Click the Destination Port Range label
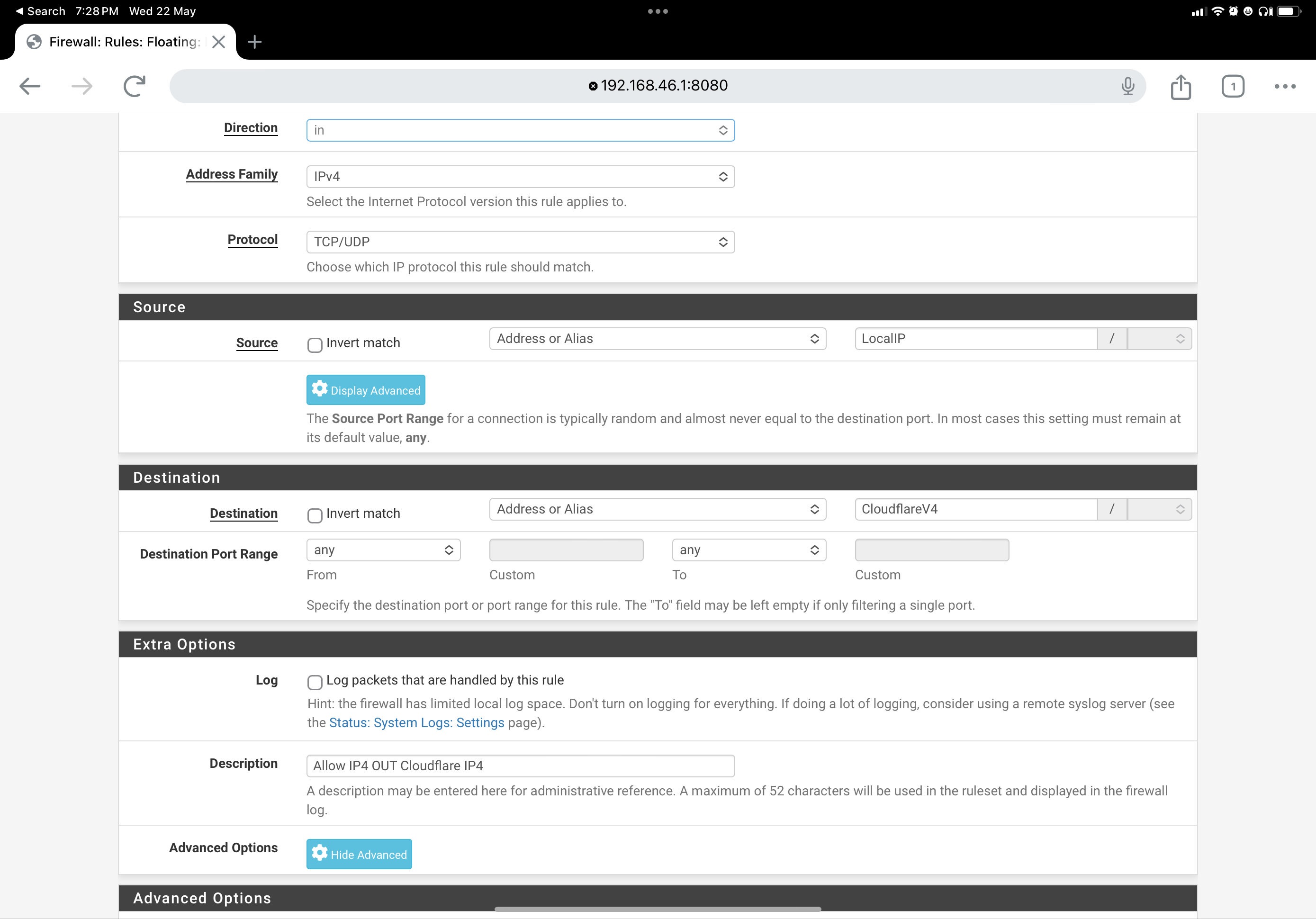 click(x=208, y=554)
